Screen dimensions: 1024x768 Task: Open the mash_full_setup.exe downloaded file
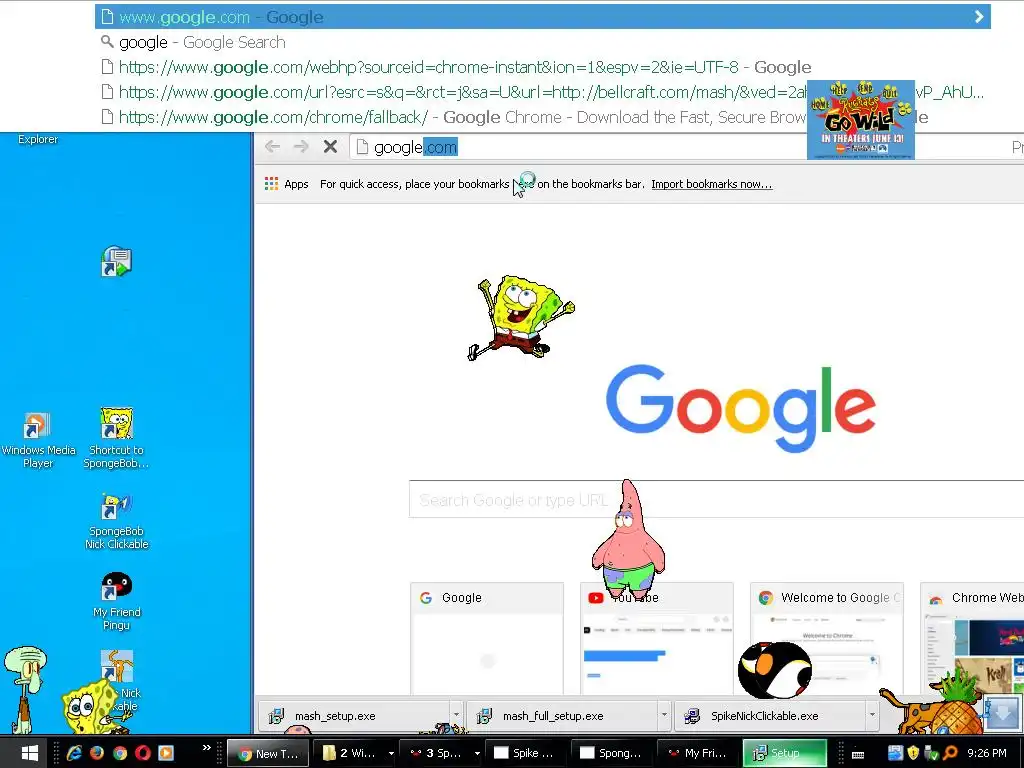(x=562, y=716)
